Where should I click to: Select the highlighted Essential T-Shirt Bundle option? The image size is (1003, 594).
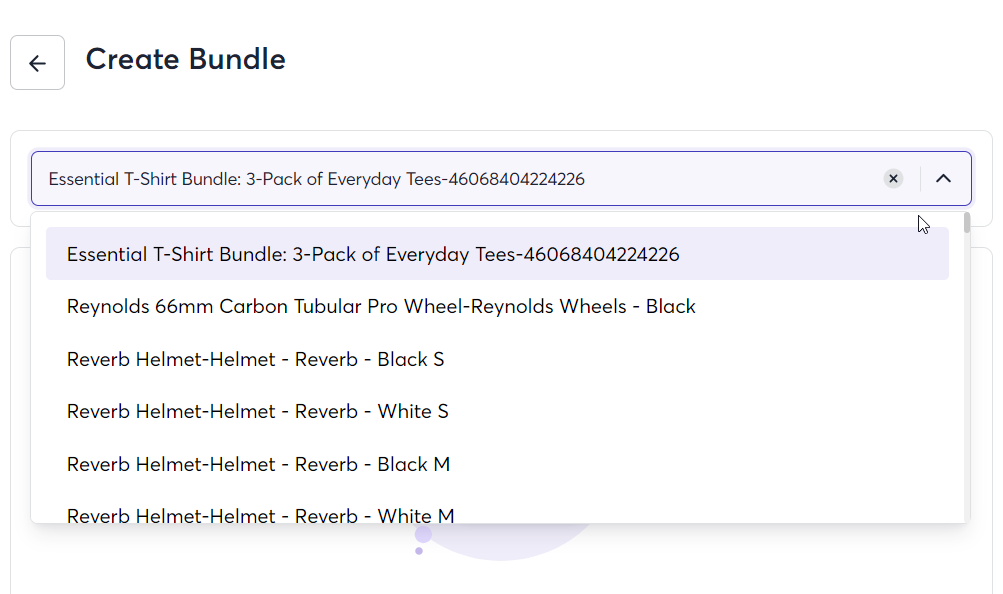[497, 254]
